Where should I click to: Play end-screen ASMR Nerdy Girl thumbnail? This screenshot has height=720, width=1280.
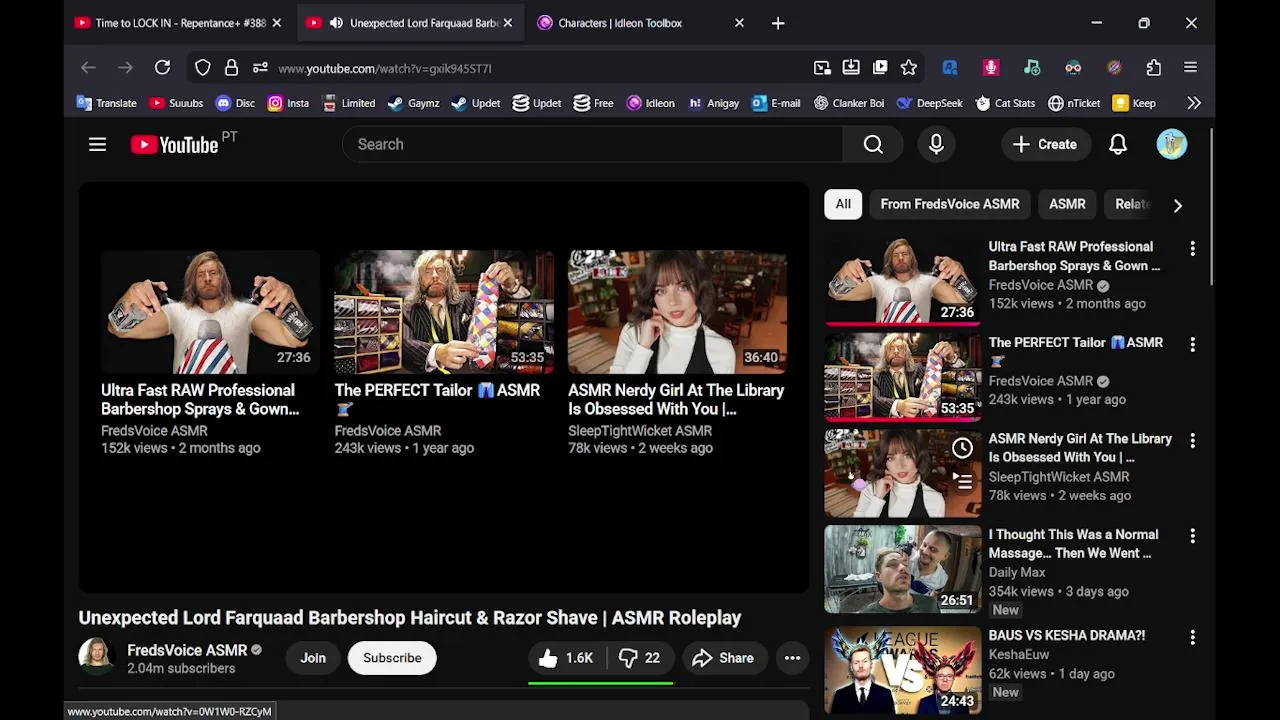pyautogui.click(x=678, y=312)
